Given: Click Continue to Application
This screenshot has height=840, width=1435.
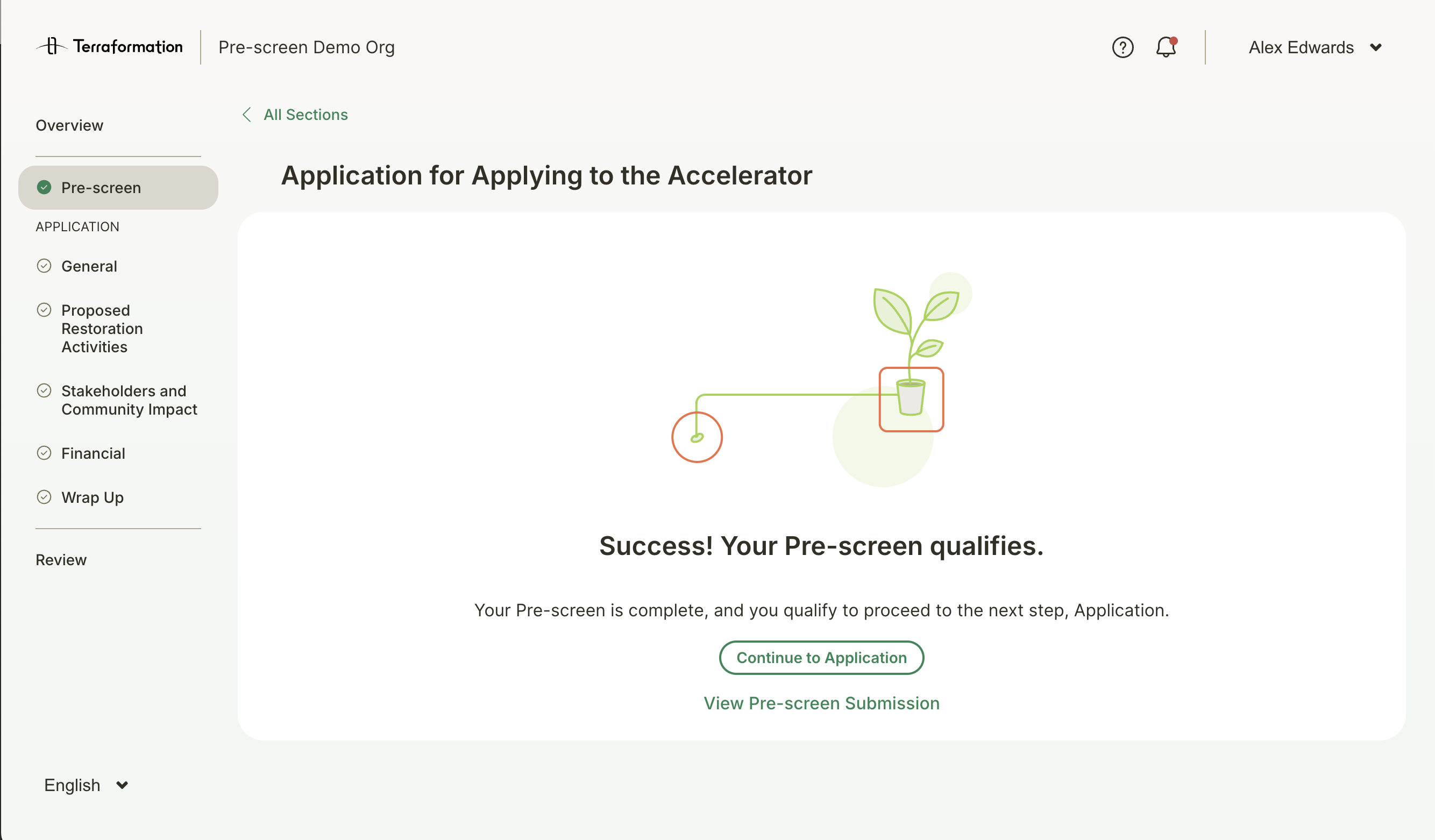Looking at the screenshot, I should (x=821, y=657).
